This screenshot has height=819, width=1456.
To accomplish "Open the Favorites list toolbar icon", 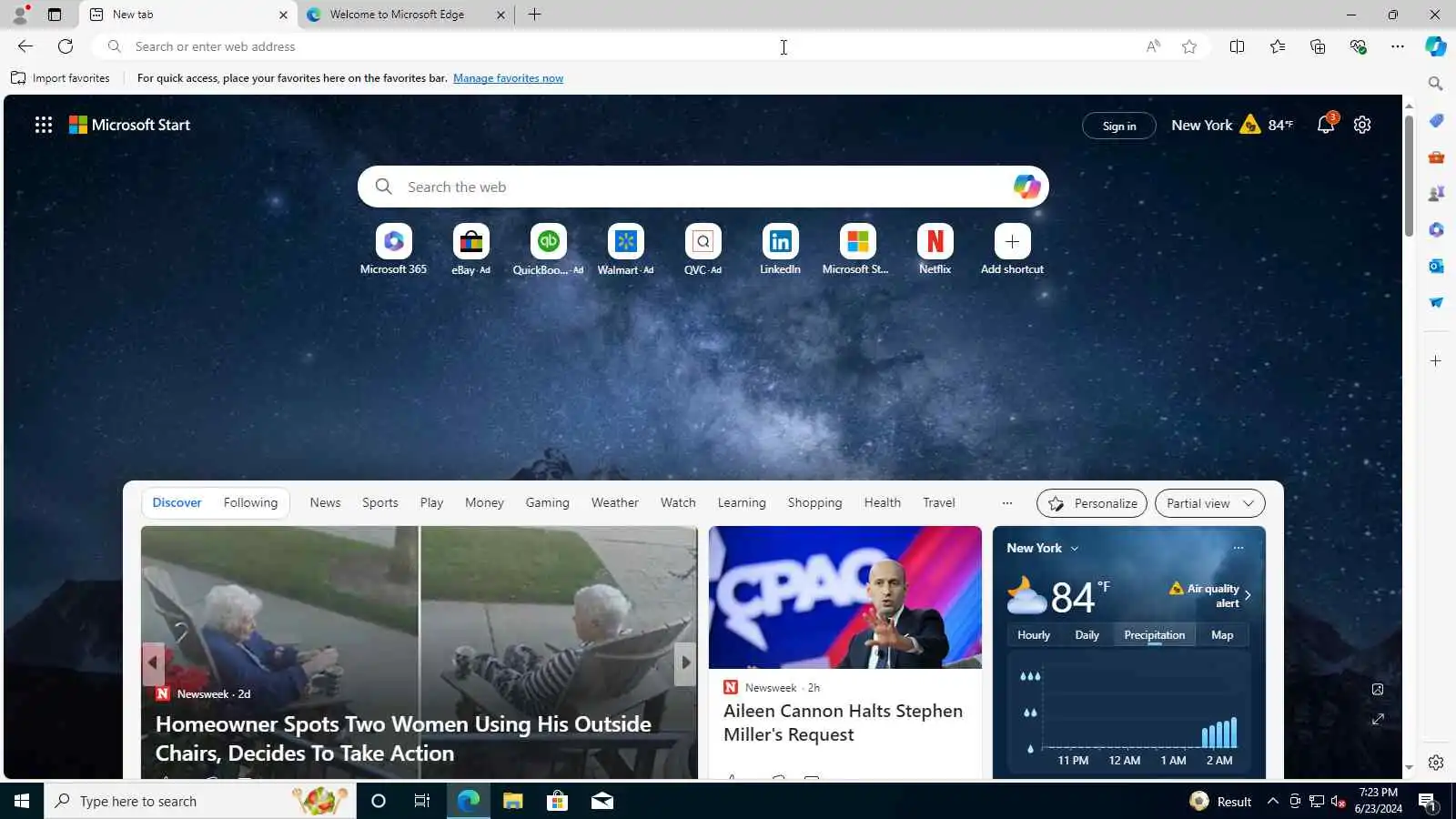I will pyautogui.click(x=1278, y=46).
